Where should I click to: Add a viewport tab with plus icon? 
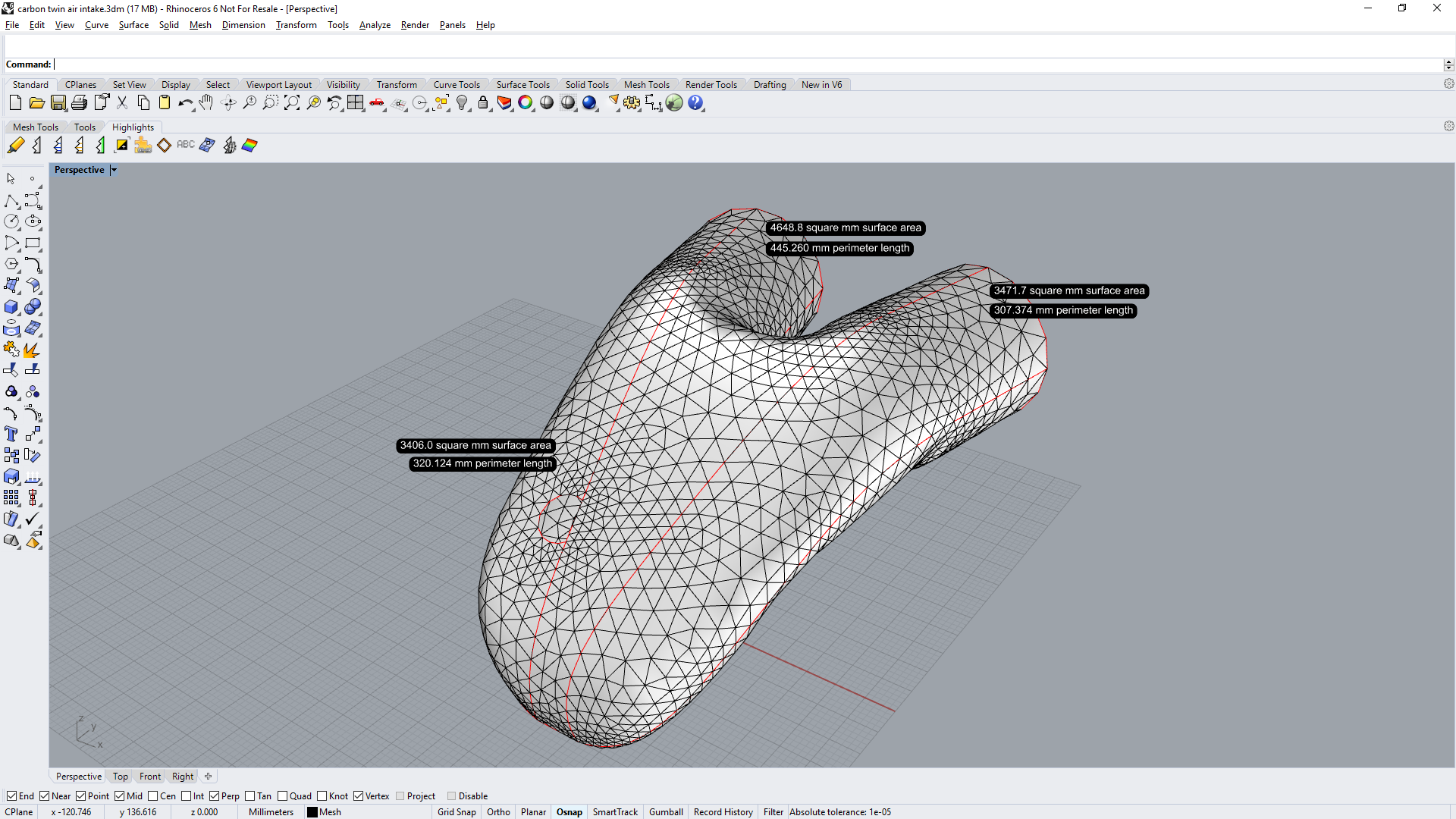pos(208,777)
